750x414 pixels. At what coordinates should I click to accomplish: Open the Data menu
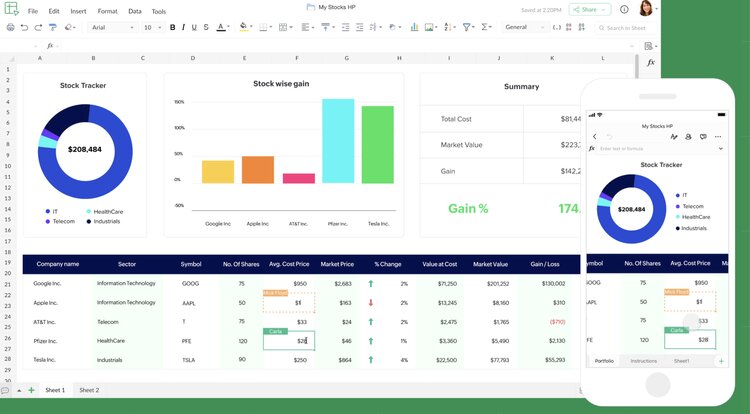coord(135,11)
